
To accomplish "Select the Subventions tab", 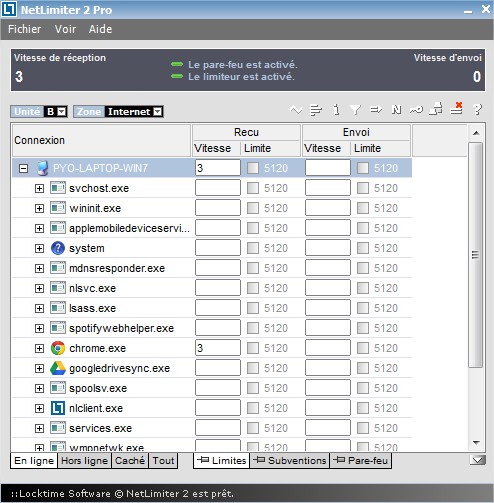I will [289, 460].
